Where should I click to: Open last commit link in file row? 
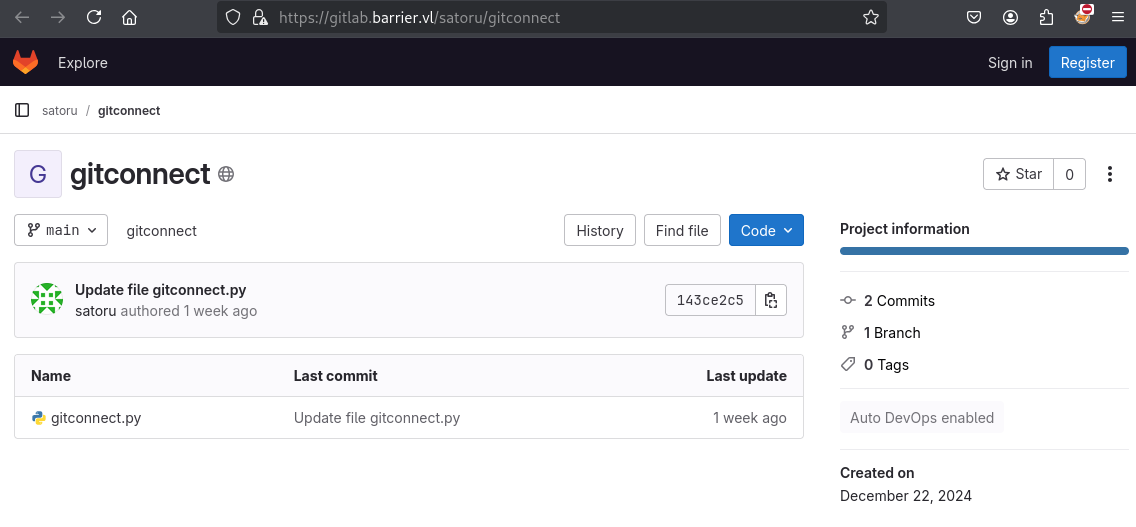coord(377,418)
